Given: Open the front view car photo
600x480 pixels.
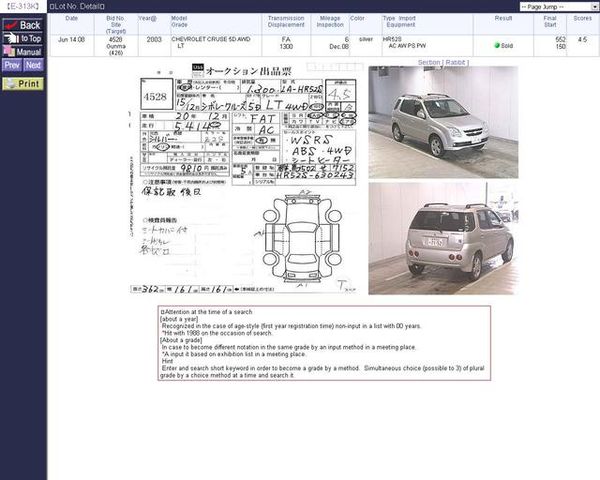Looking at the screenshot, I should 443,122.
